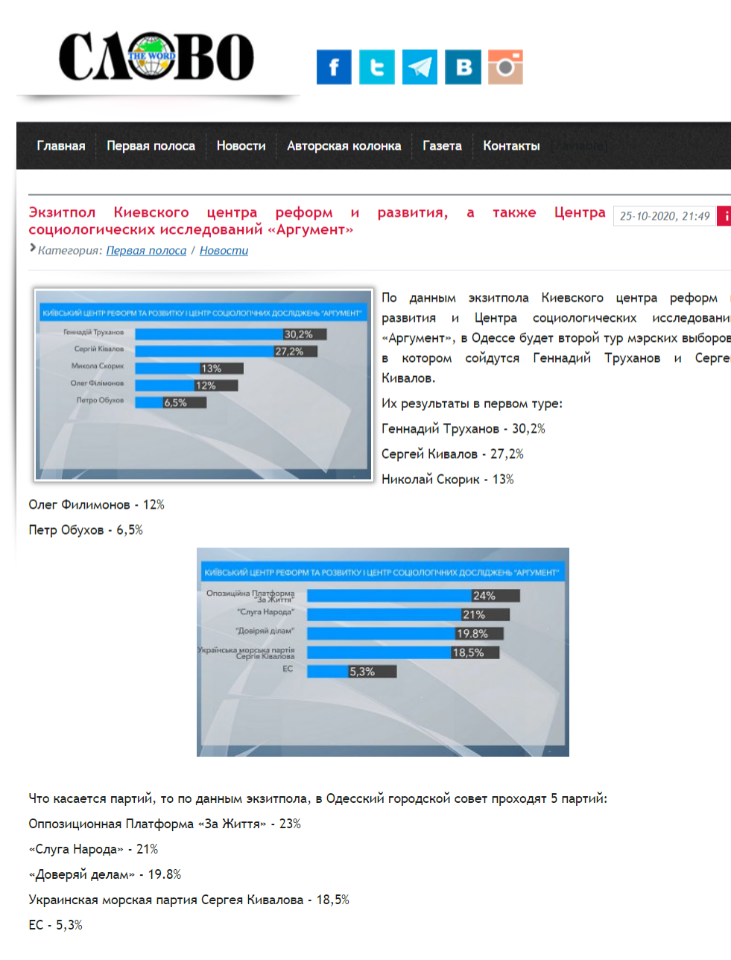Select line «Доверяй делам» - 19.8%

[x=105, y=874]
